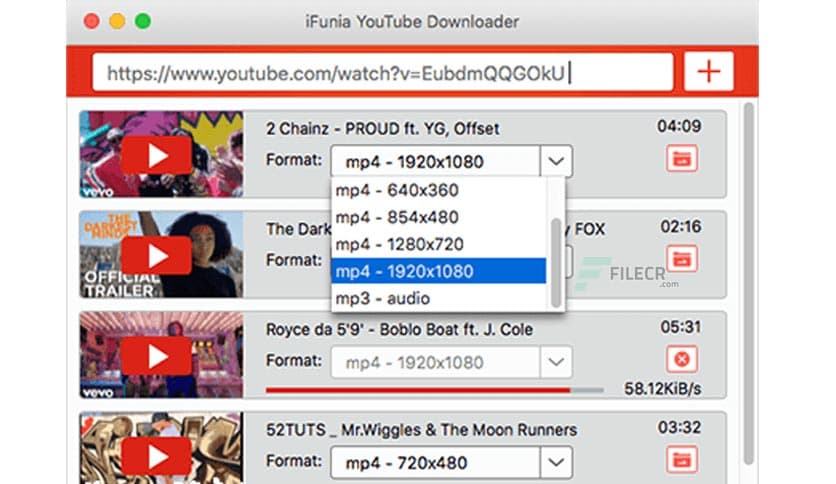Screen dimensions: 836x484
Task: Click the title '2 Chainz - PROUD ft. YG, Offset'
Action: coord(383,128)
